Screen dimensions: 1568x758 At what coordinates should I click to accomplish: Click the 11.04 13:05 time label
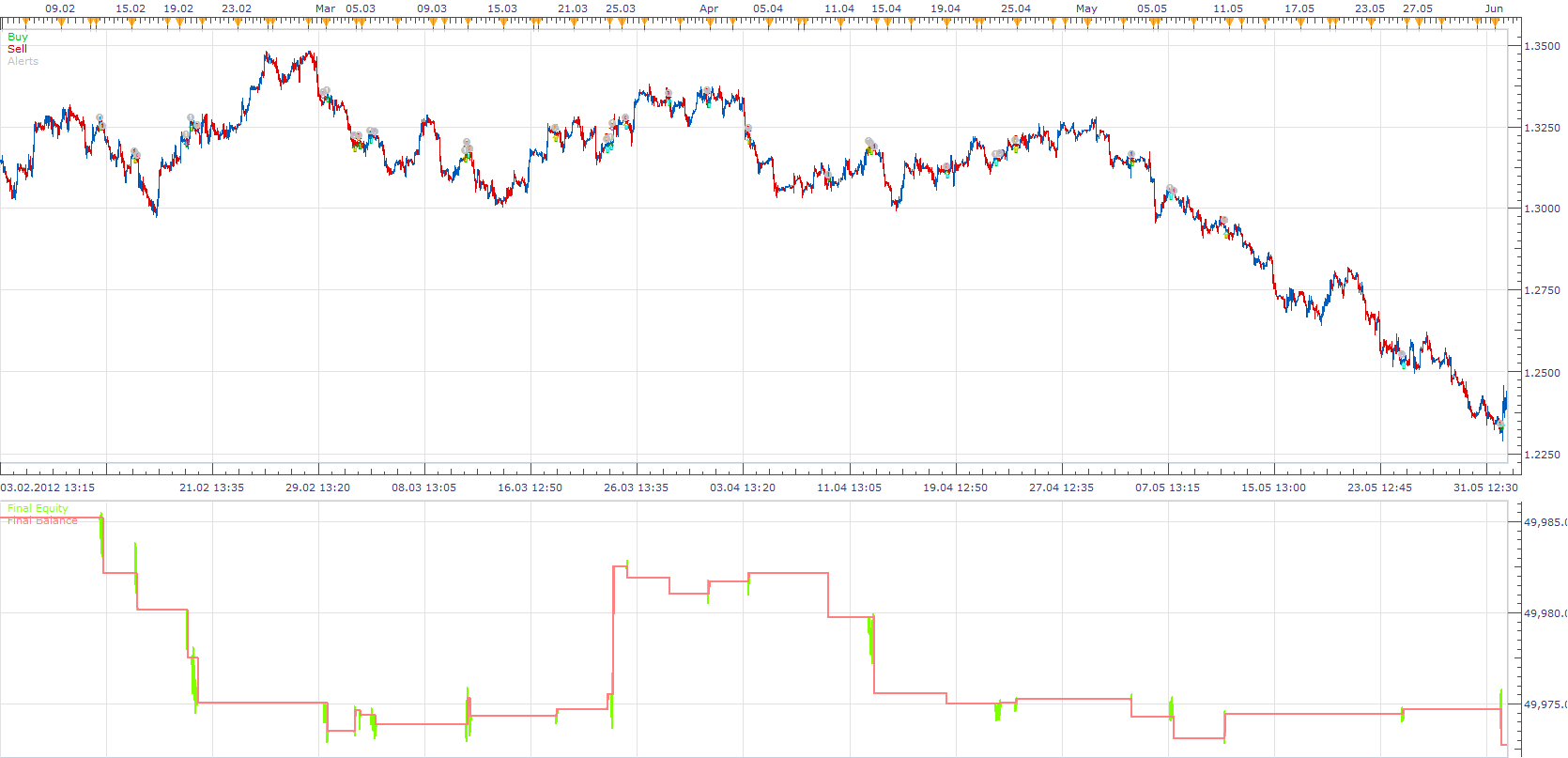(x=850, y=487)
